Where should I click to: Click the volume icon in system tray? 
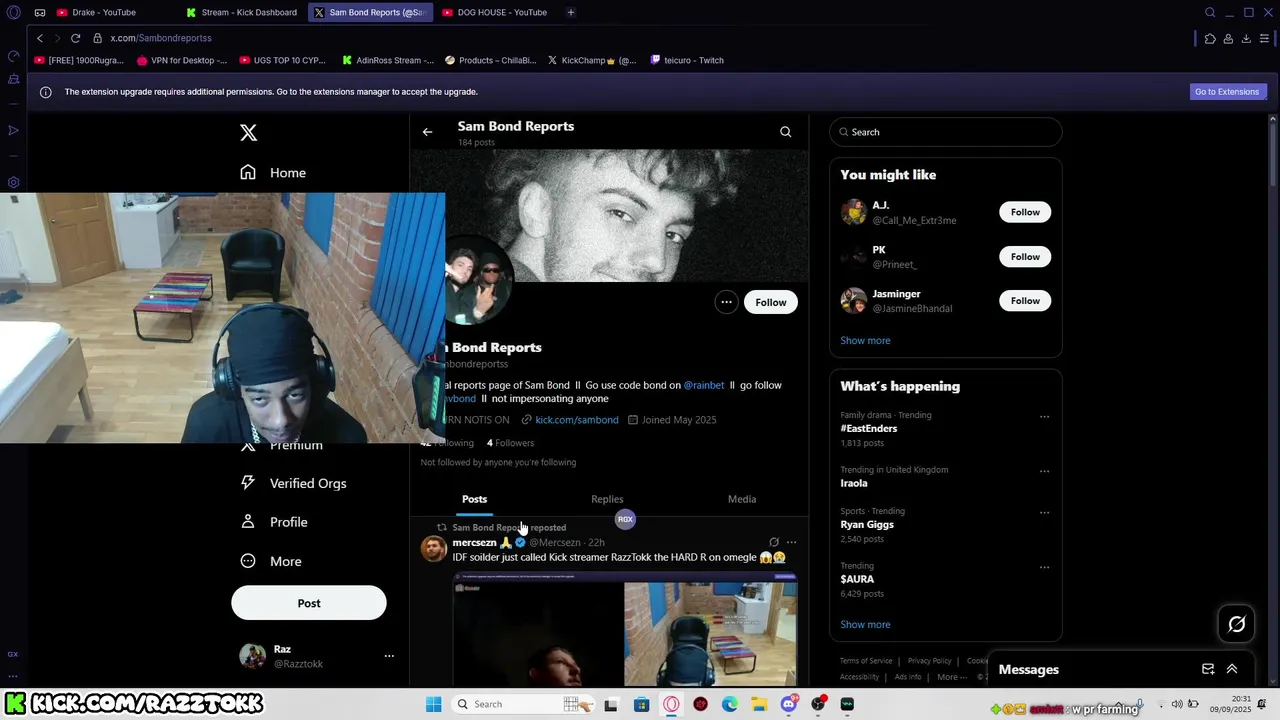coord(1177,704)
